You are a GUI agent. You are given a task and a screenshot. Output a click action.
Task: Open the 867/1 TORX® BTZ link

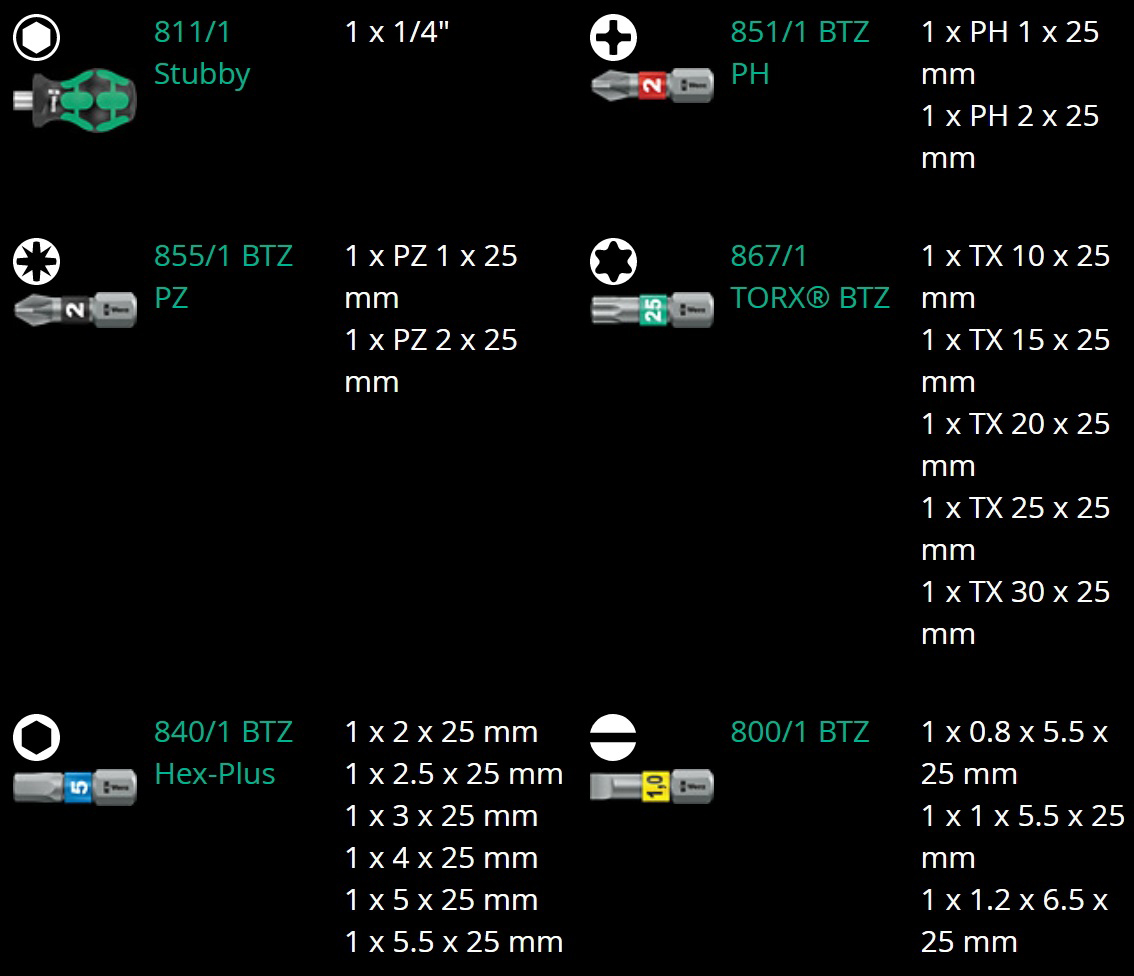(x=809, y=277)
